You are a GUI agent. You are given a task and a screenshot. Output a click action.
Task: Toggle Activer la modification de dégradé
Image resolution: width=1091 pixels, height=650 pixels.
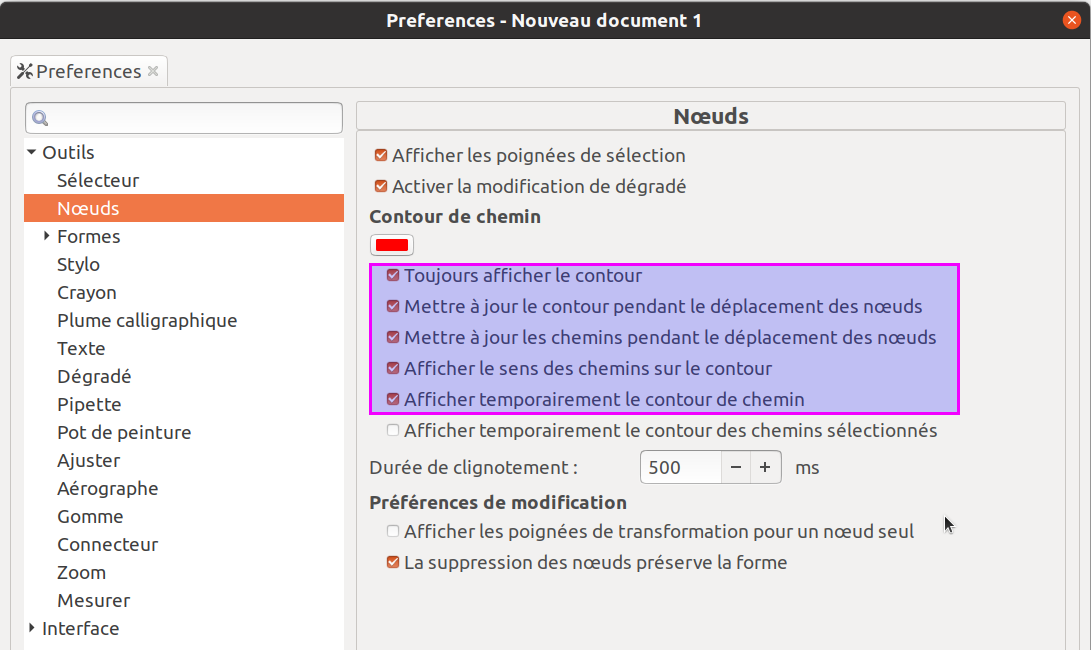(x=381, y=186)
